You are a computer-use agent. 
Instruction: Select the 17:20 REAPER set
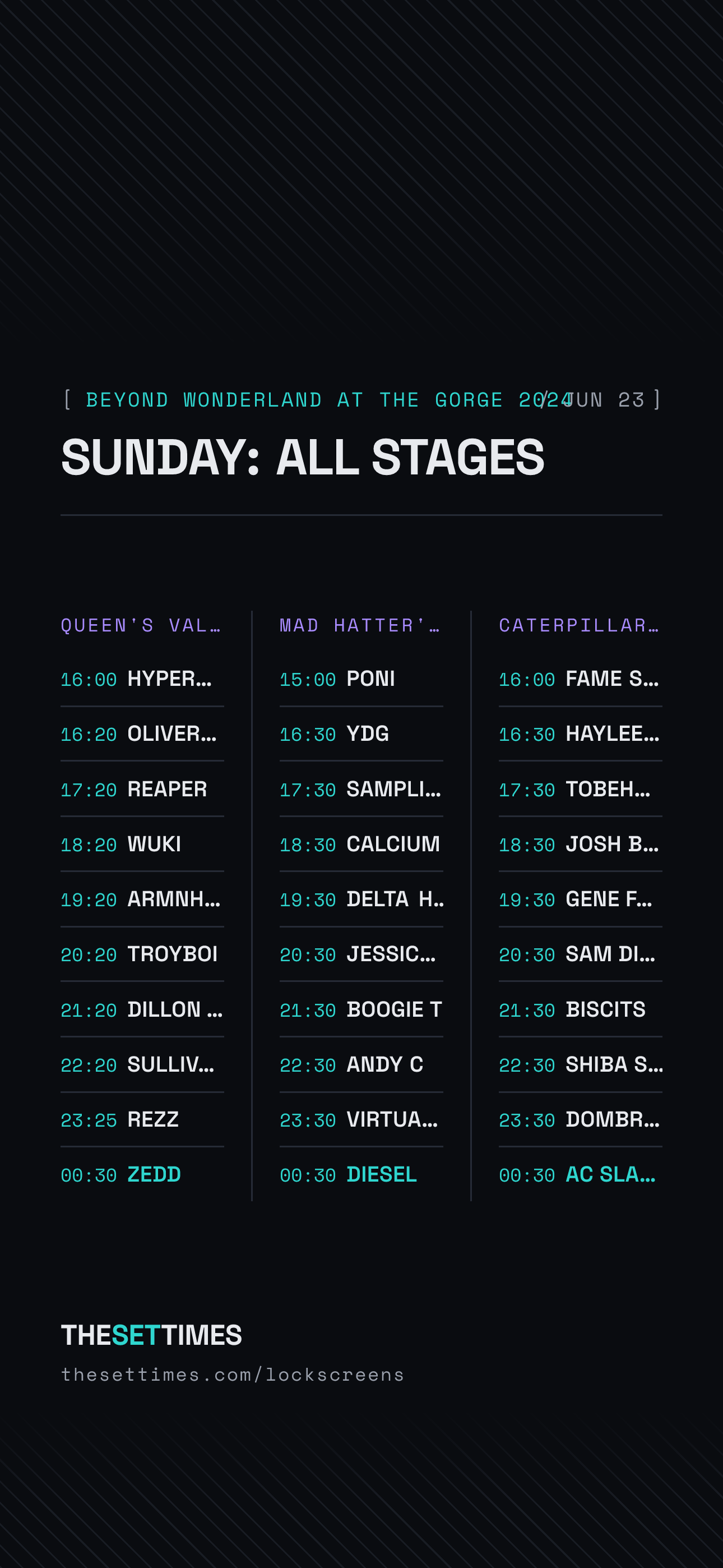tap(142, 789)
